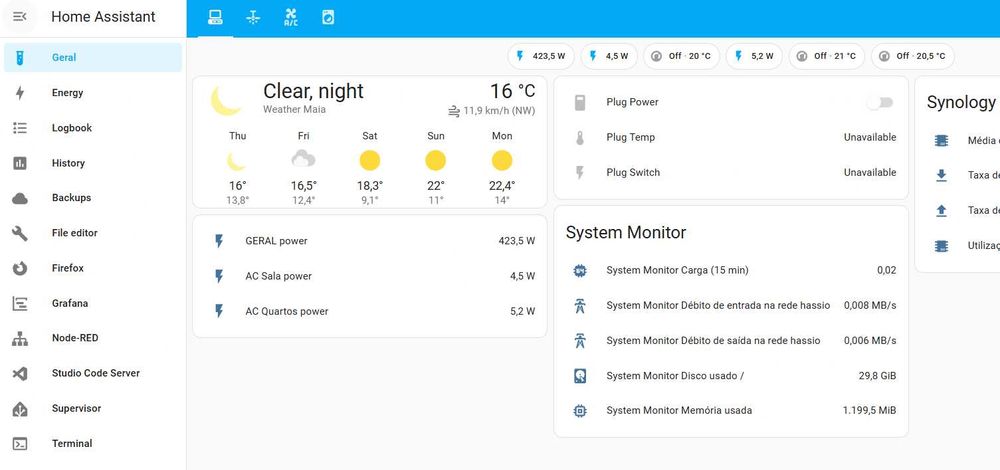The height and width of the screenshot is (470, 1000).
Task: Click the Monday sunny forecast icon
Action: tap(502, 160)
